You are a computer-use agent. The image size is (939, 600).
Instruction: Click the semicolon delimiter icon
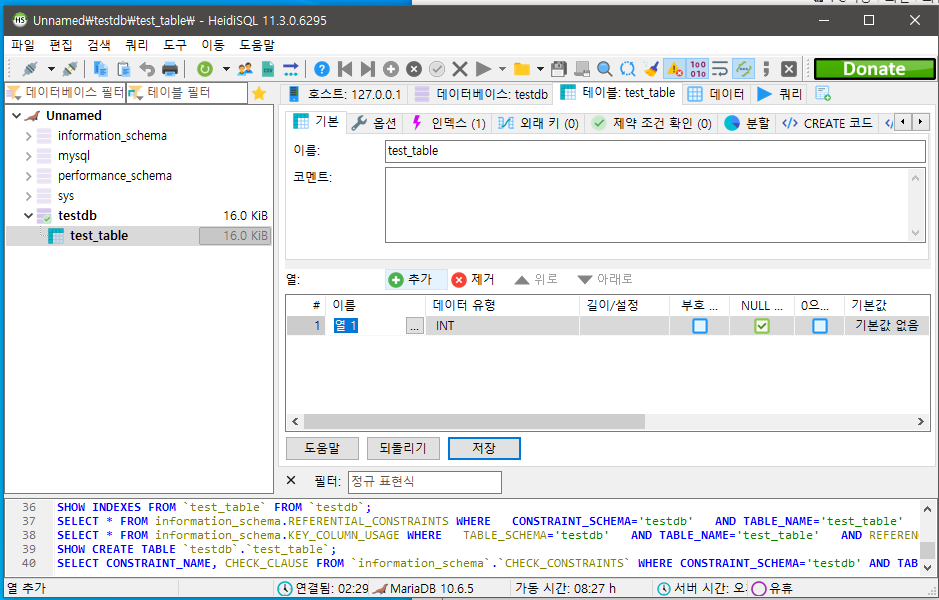coord(766,69)
